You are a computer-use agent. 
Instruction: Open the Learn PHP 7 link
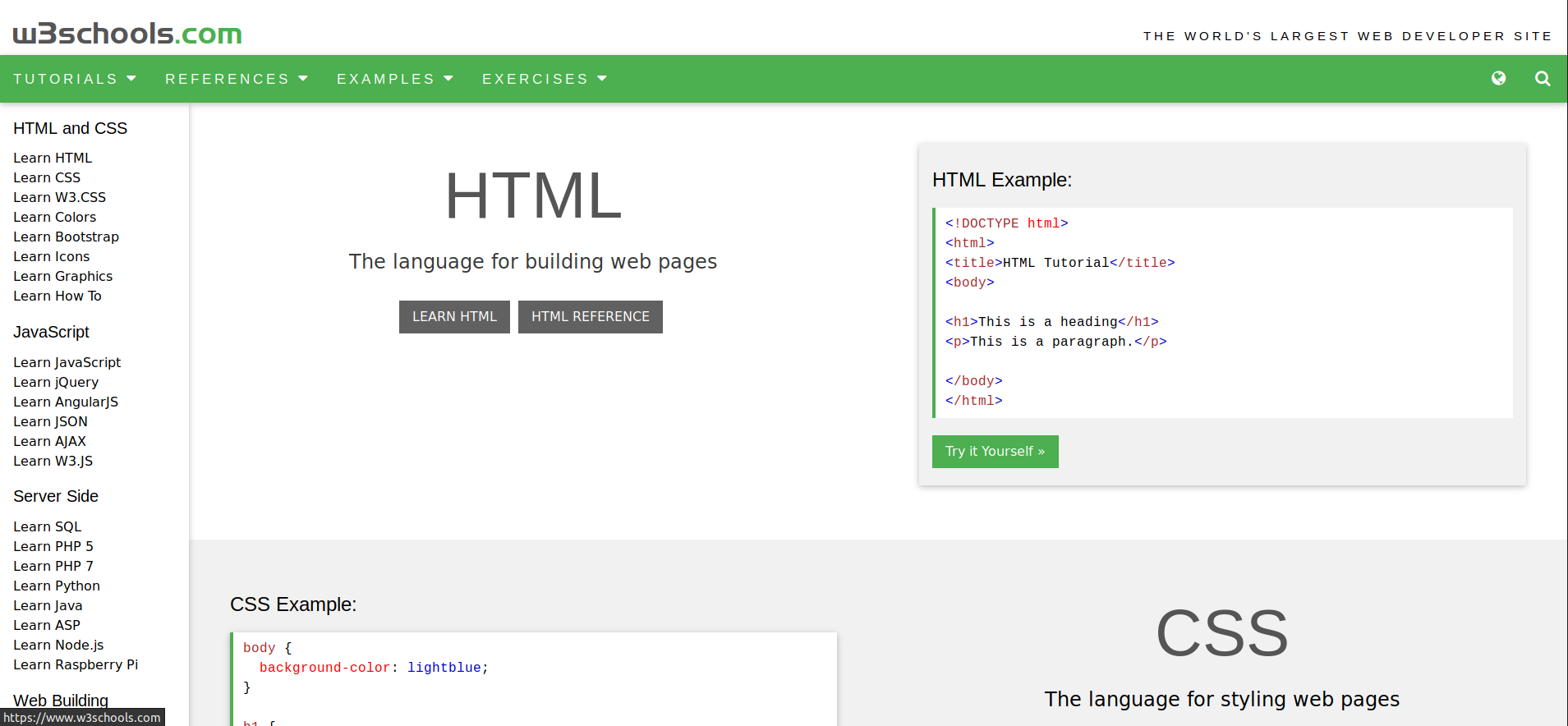53,566
